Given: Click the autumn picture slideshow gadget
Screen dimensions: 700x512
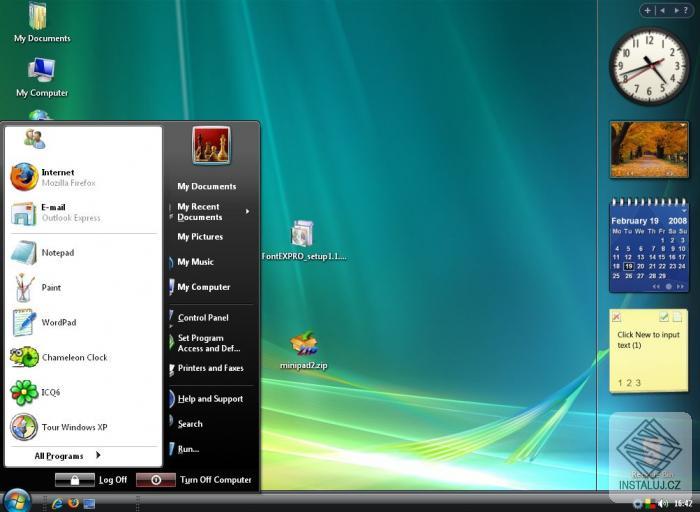Looking at the screenshot, I should pyautogui.click(x=648, y=149).
